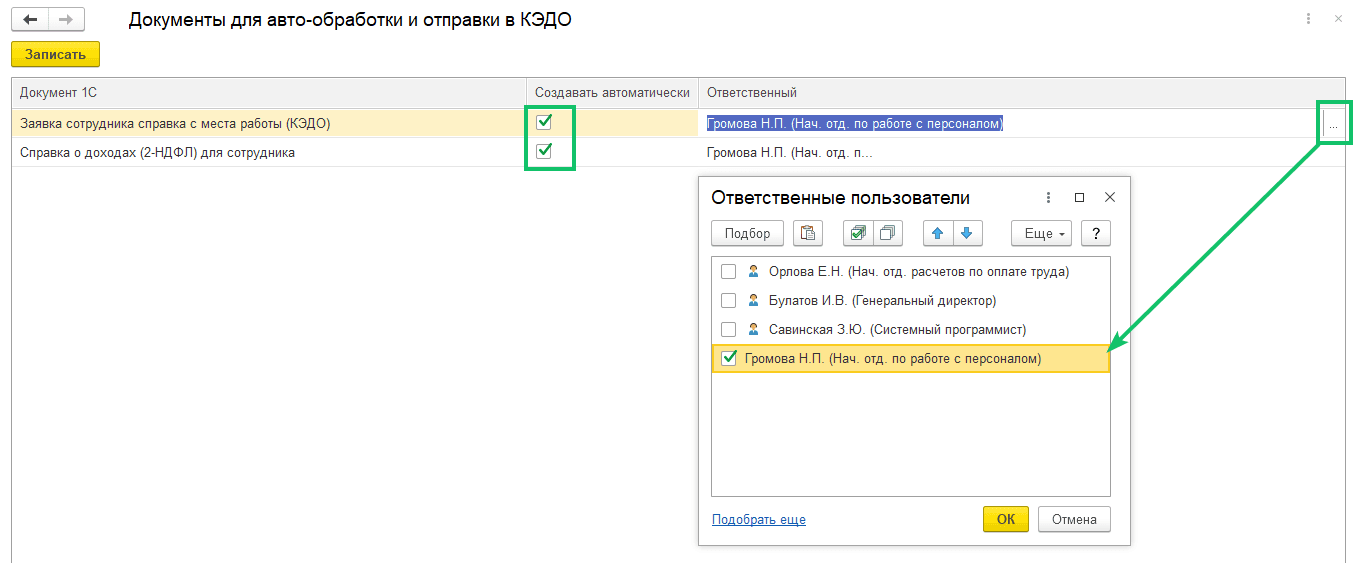Uncheck Громова Н.П. in the user list
This screenshot has height=563, width=1365.
coord(728,358)
